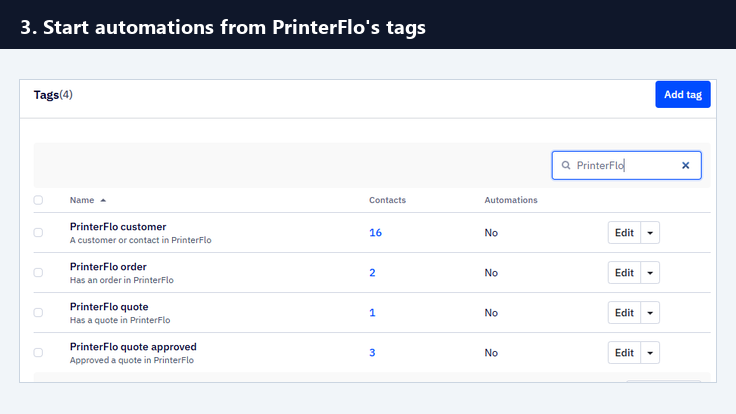The height and width of the screenshot is (414, 736).
Task: Check the PrinterFlo order row checkbox
Action: [38, 272]
